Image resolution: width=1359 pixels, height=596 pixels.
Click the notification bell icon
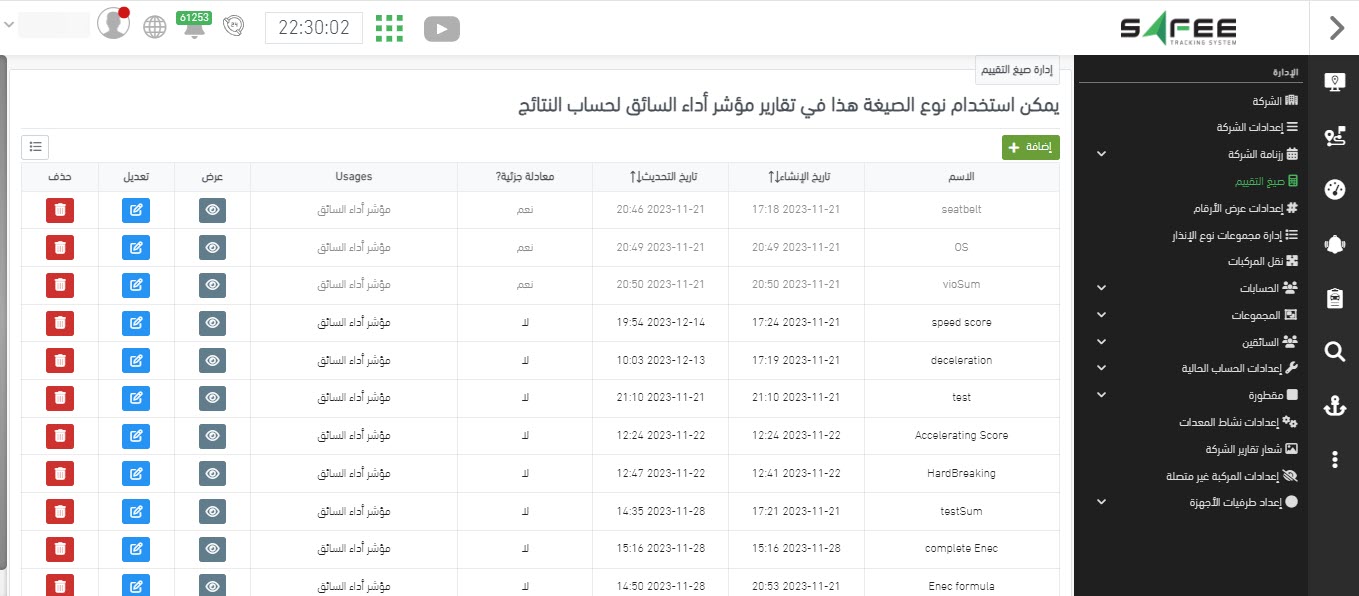[x=193, y=28]
